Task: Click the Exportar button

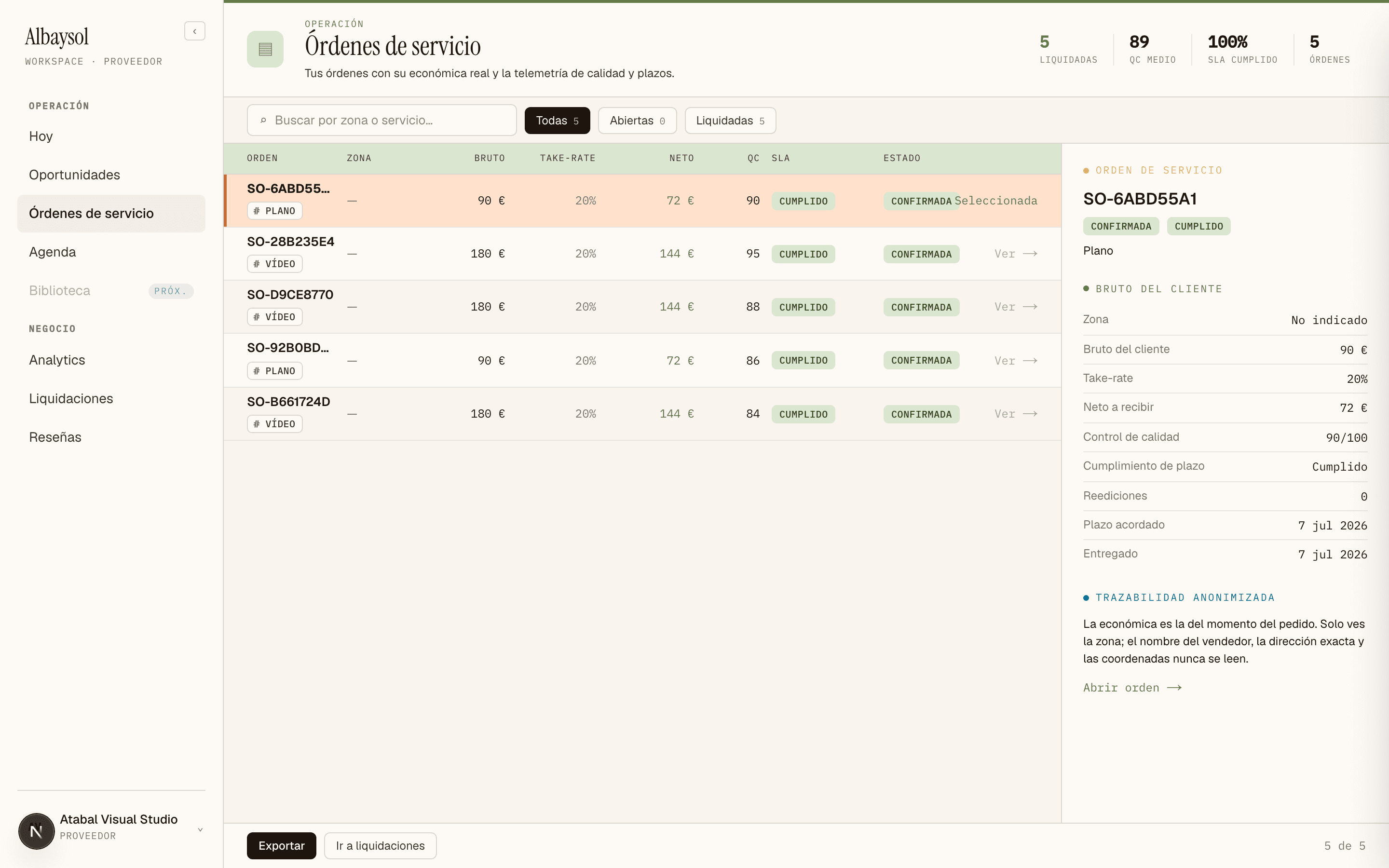Action: pos(281,846)
